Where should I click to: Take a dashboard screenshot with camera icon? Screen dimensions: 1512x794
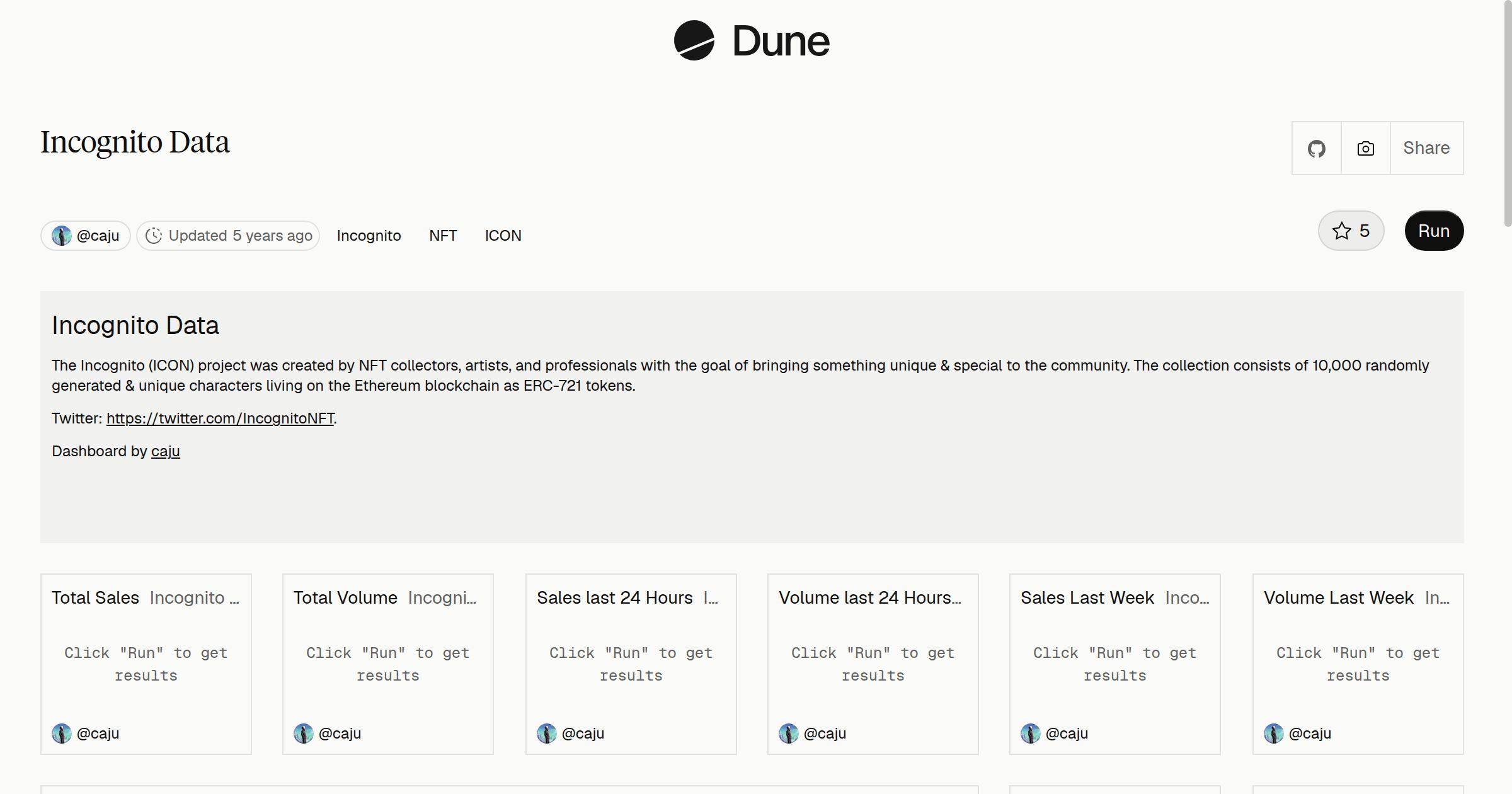click(1366, 148)
